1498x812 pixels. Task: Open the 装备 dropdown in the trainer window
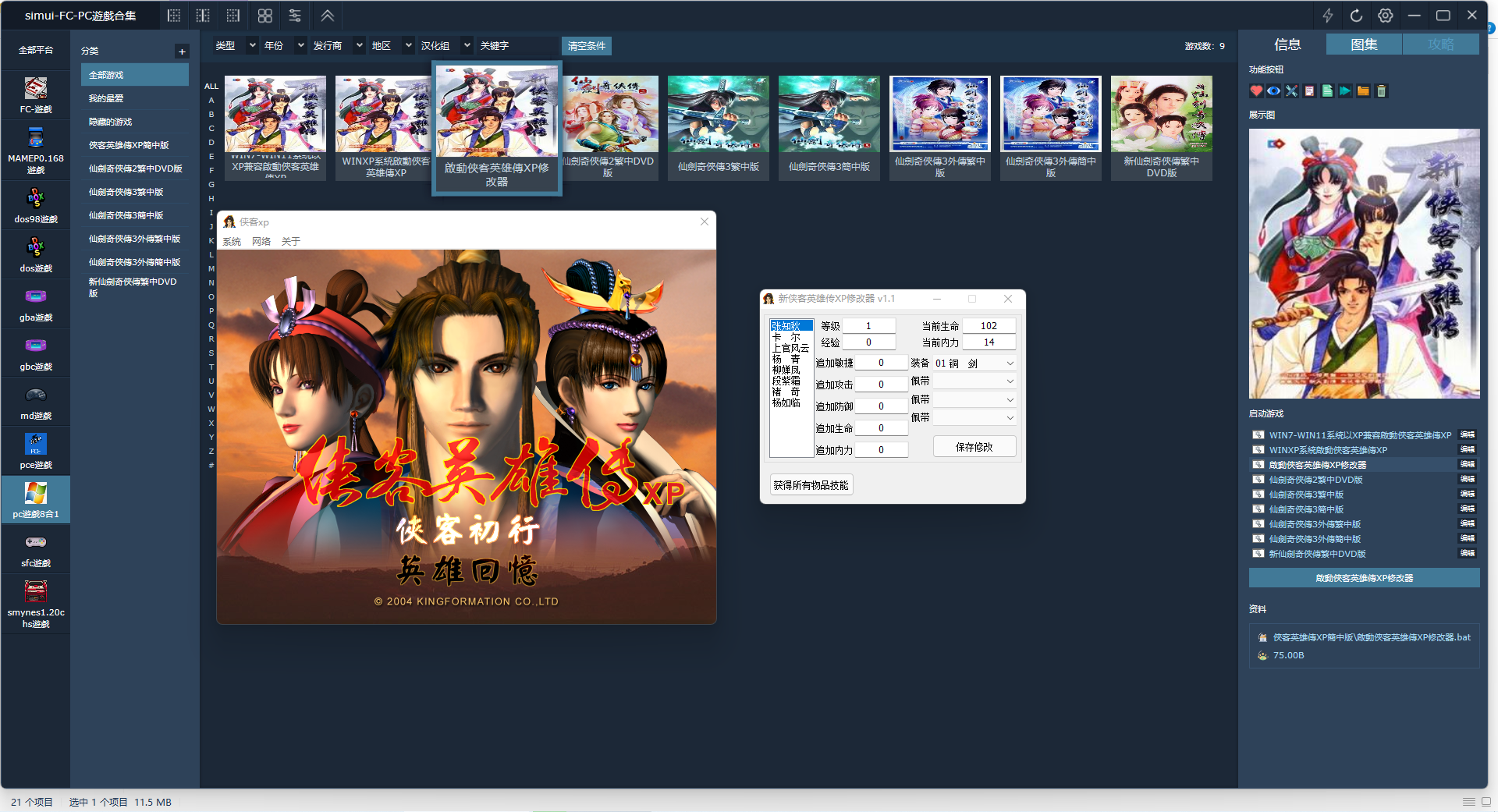(x=1010, y=362)
